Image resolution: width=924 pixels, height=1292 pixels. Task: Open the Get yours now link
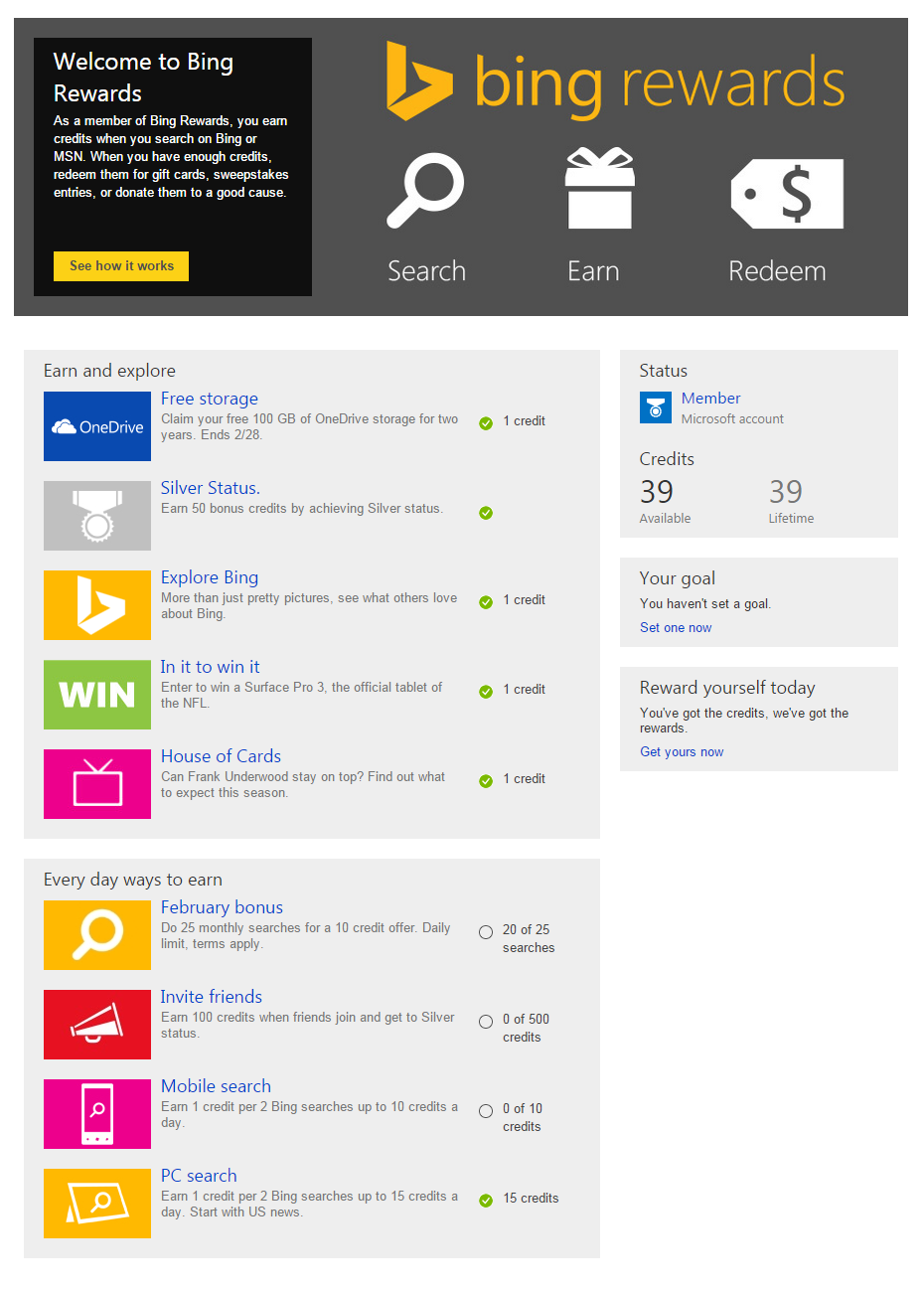tap(682, 752)
